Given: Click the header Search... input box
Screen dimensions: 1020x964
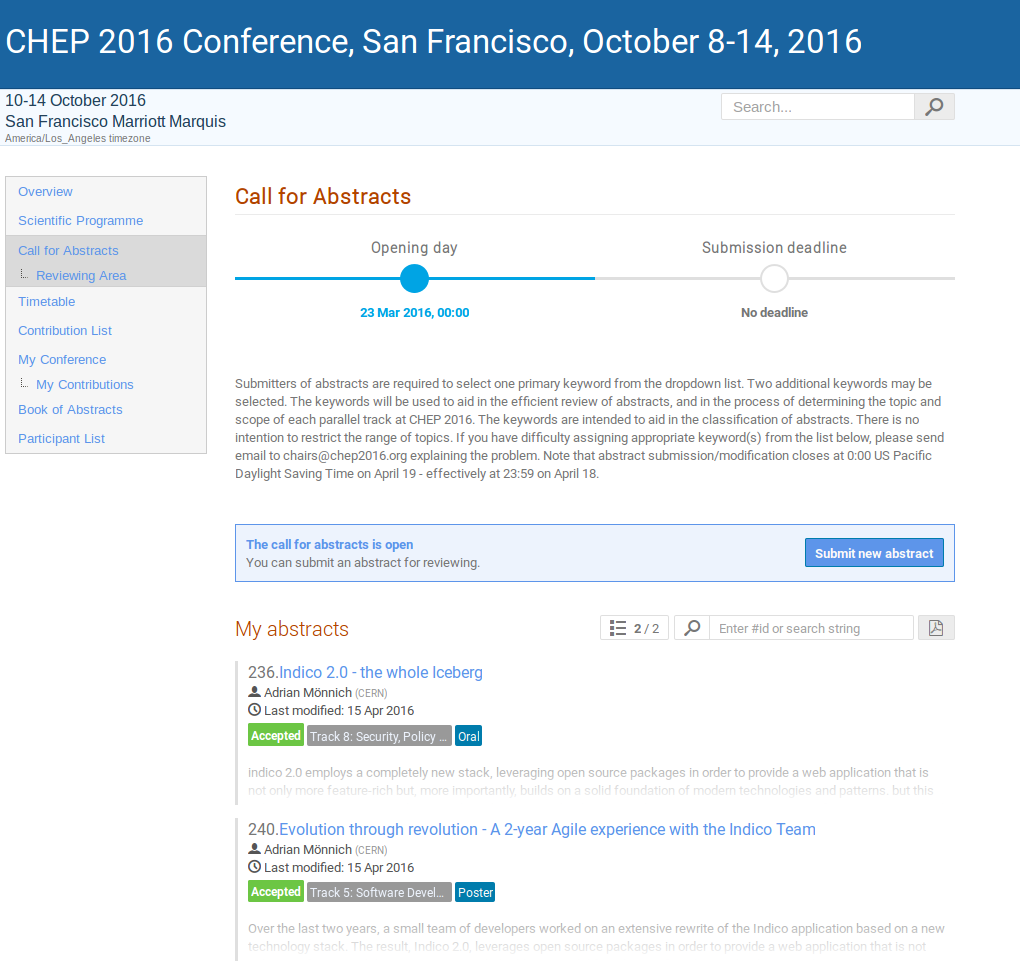Looking at the screenshot, I should pyautogui.click(x=818, y=107).
